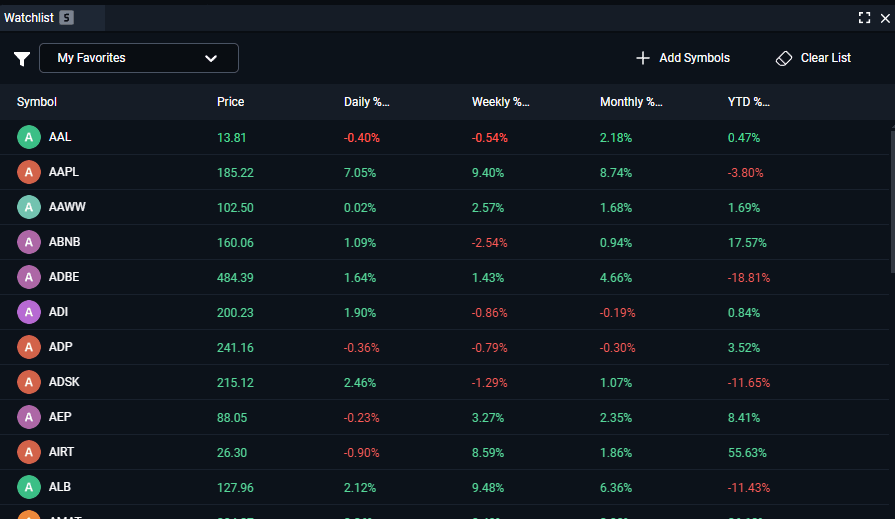Click ABNB YTD change 17.57%
The height and width of the screenshot is (519, 895).
[x=747, y=243]
